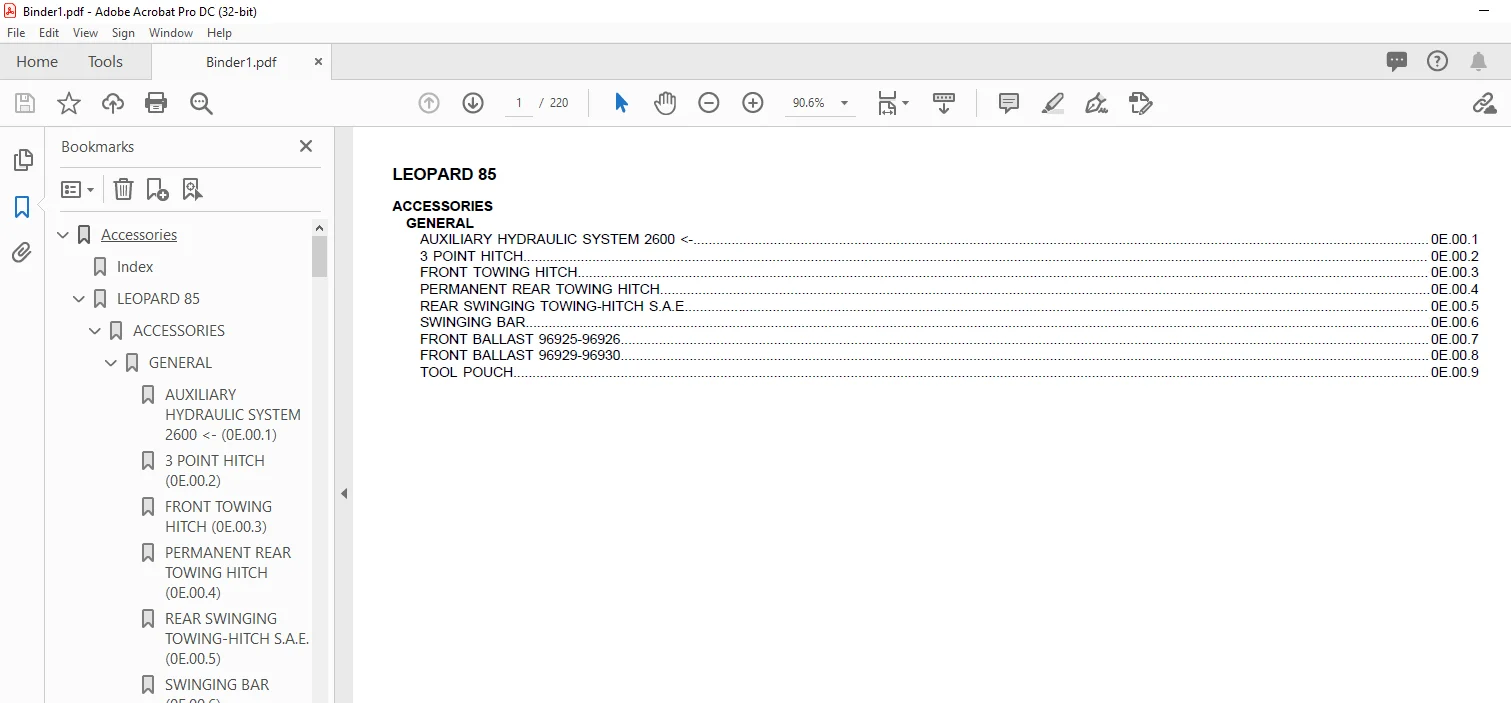Collapse the ACCESSORIES child bookmark
The width and height of the screenshot is (1511, 703).
[x=96, y=331]
